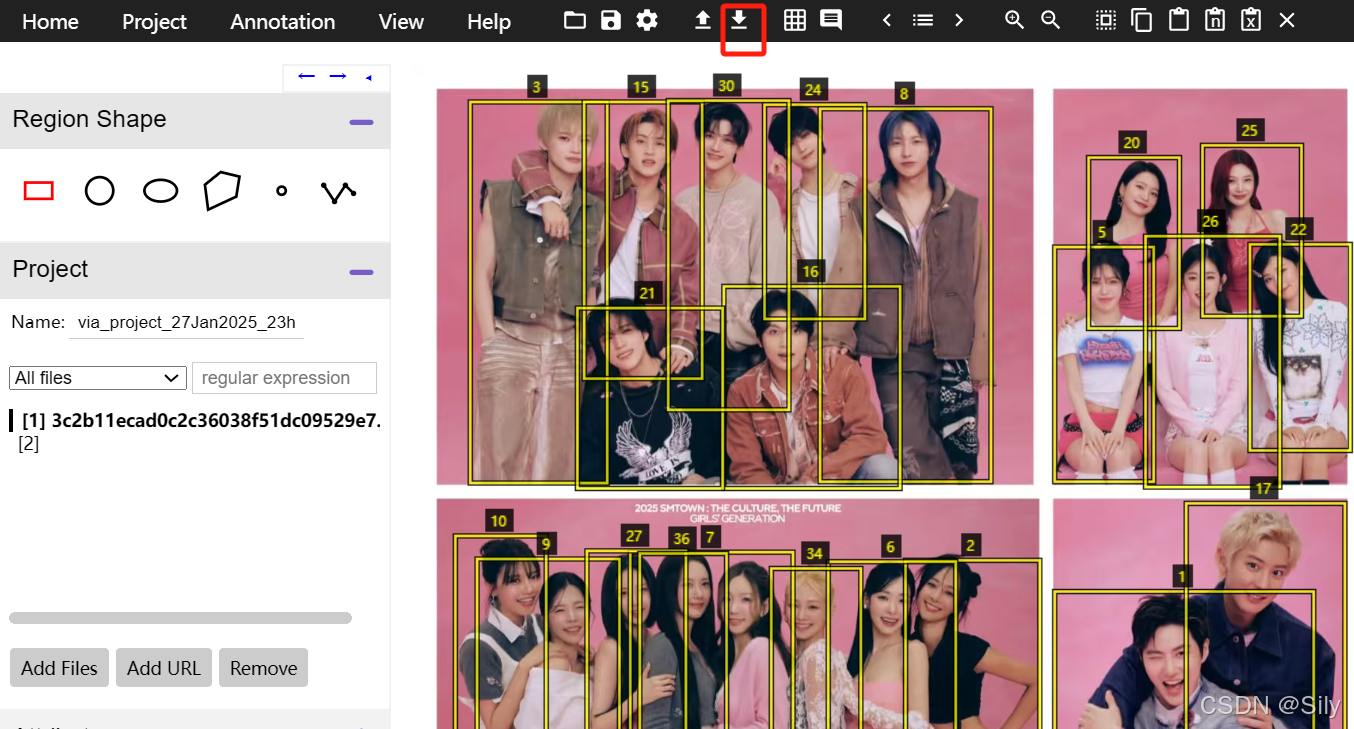
Task: Click region label 34 on the image
Action: point(815,553)
